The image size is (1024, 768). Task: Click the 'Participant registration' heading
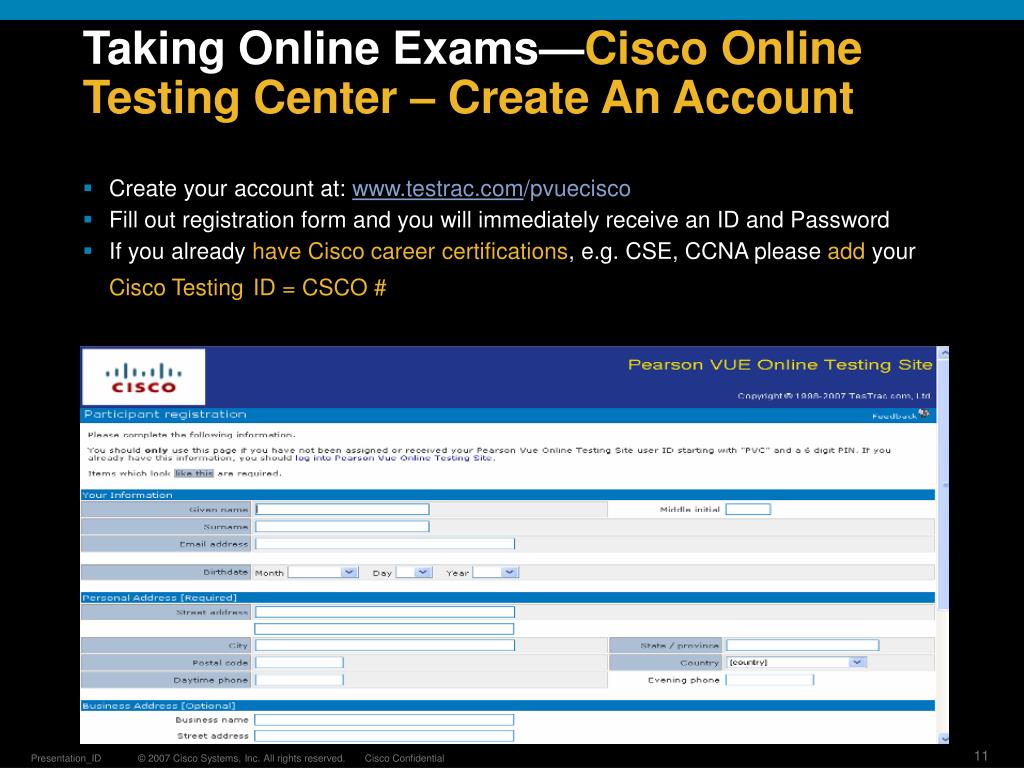(165, 414)
